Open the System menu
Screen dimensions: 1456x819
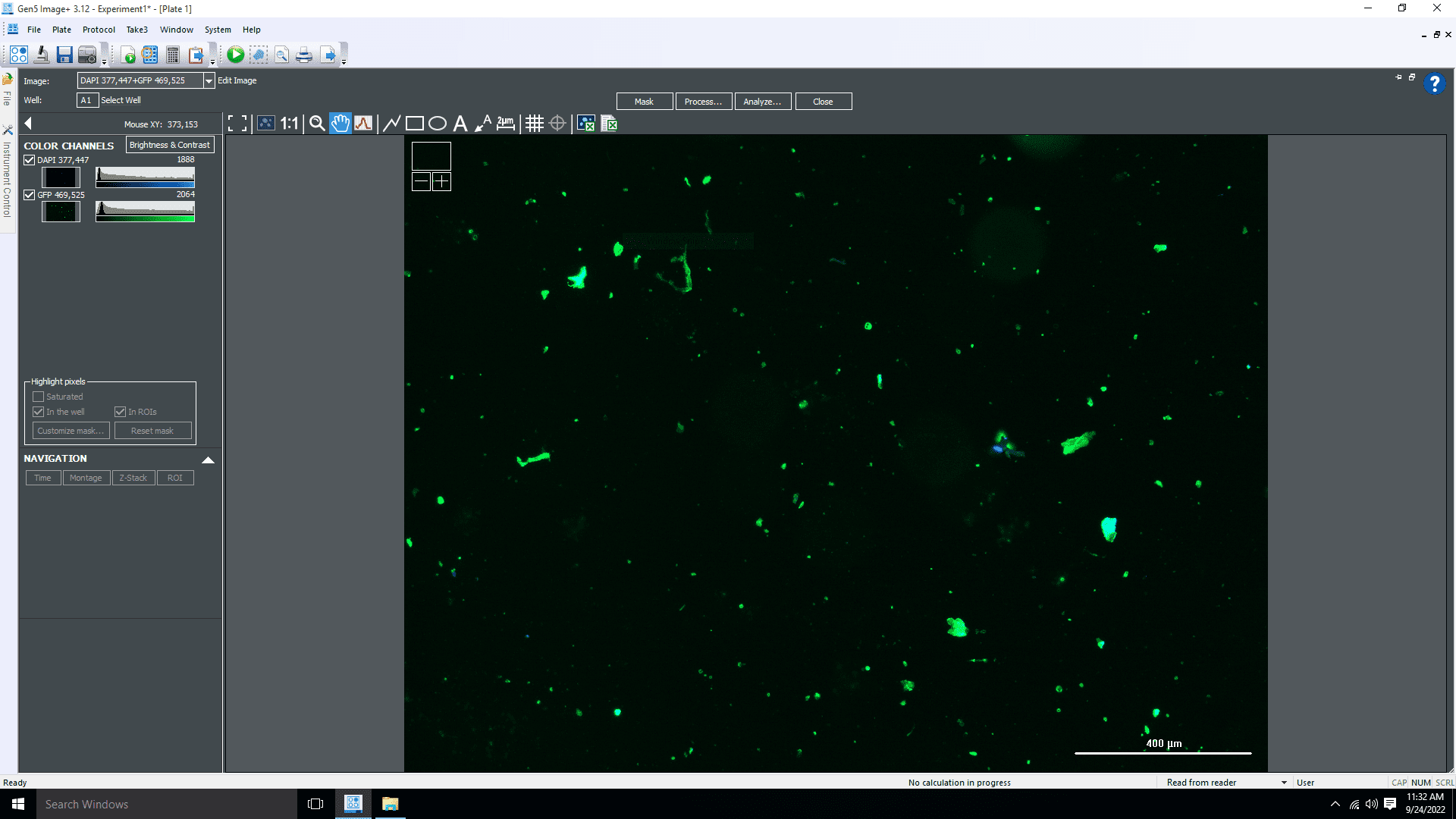point(218,30)
